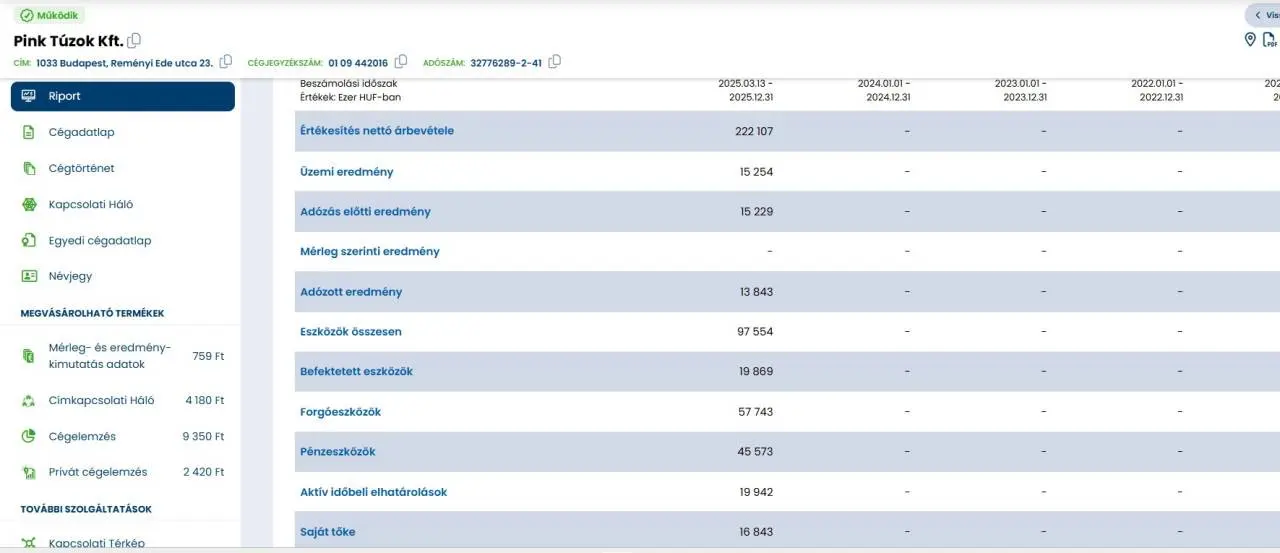
Task: Choose the Cégelemzés product for 9 350 Ft
Action: coord(123,436)
